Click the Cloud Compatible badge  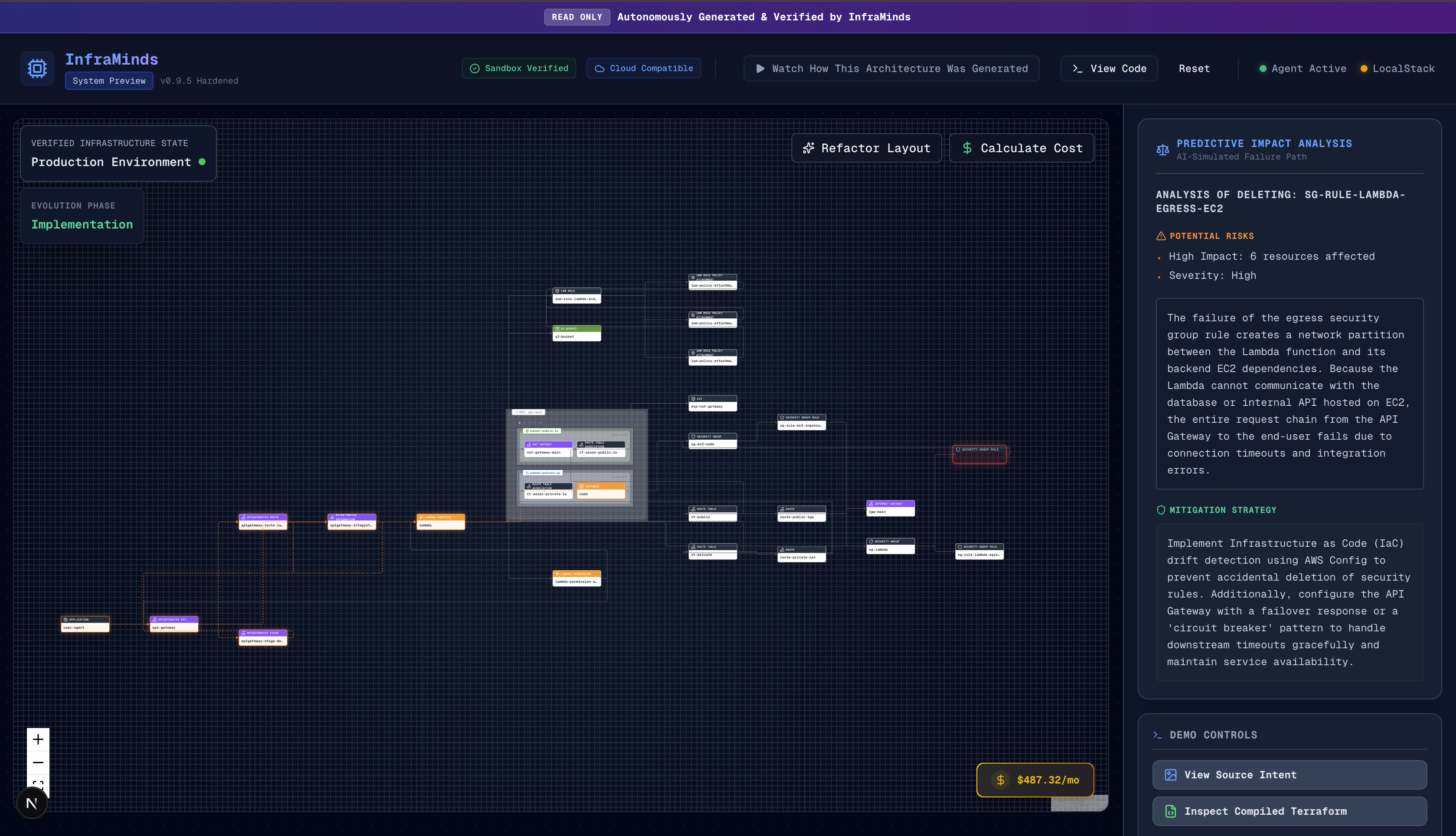click(643, 69)
